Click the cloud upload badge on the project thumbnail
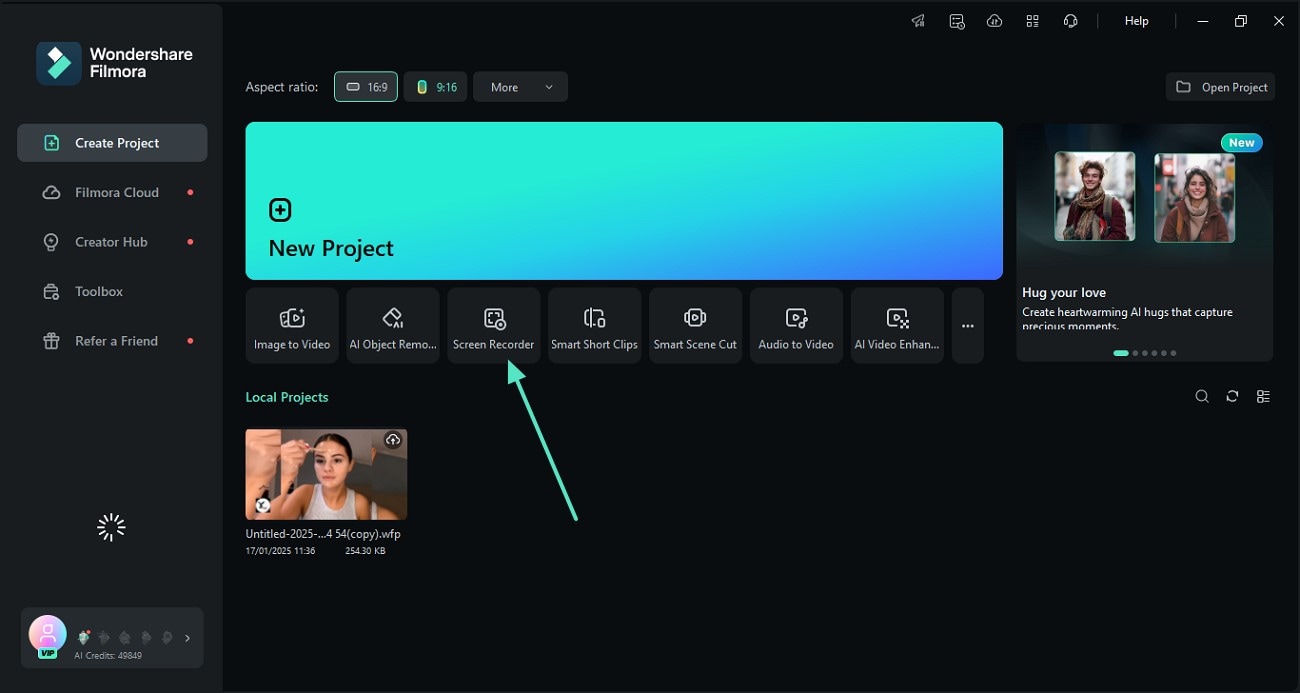Image resolution: width=1300 pixels, height=693 pixels. click(x=393, y=440)
